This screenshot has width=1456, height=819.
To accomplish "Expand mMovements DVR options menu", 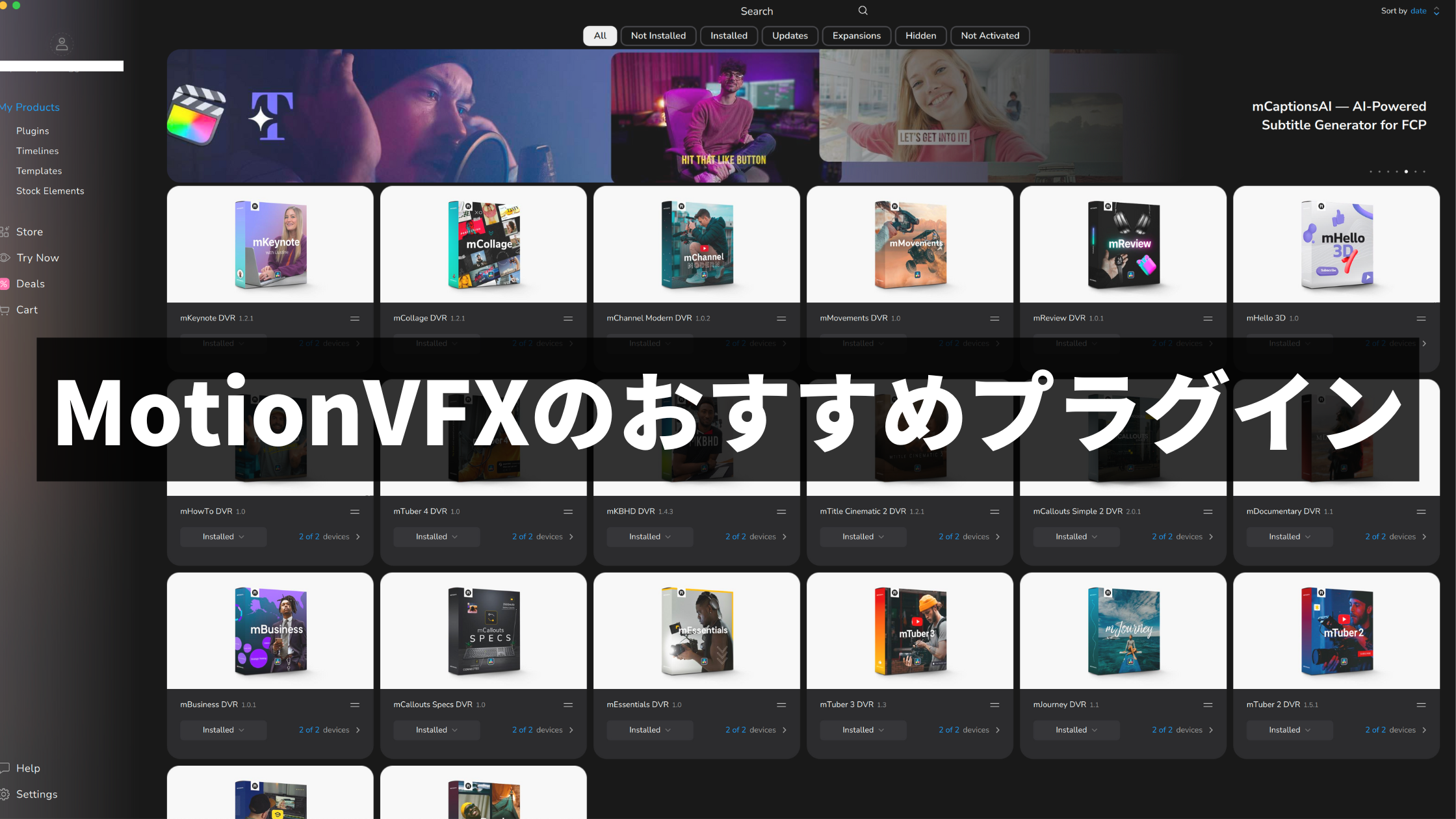I will (x=994, y=318).
